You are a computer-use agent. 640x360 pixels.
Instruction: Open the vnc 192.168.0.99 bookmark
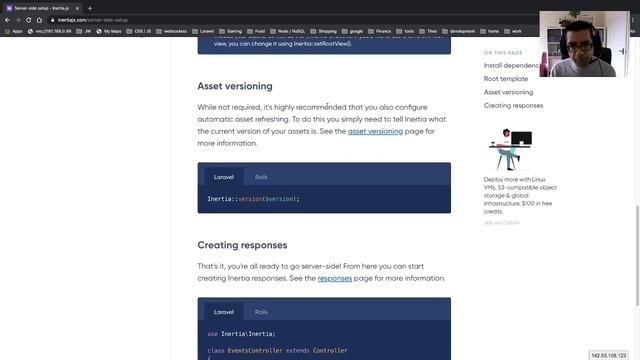coord(49,31)
